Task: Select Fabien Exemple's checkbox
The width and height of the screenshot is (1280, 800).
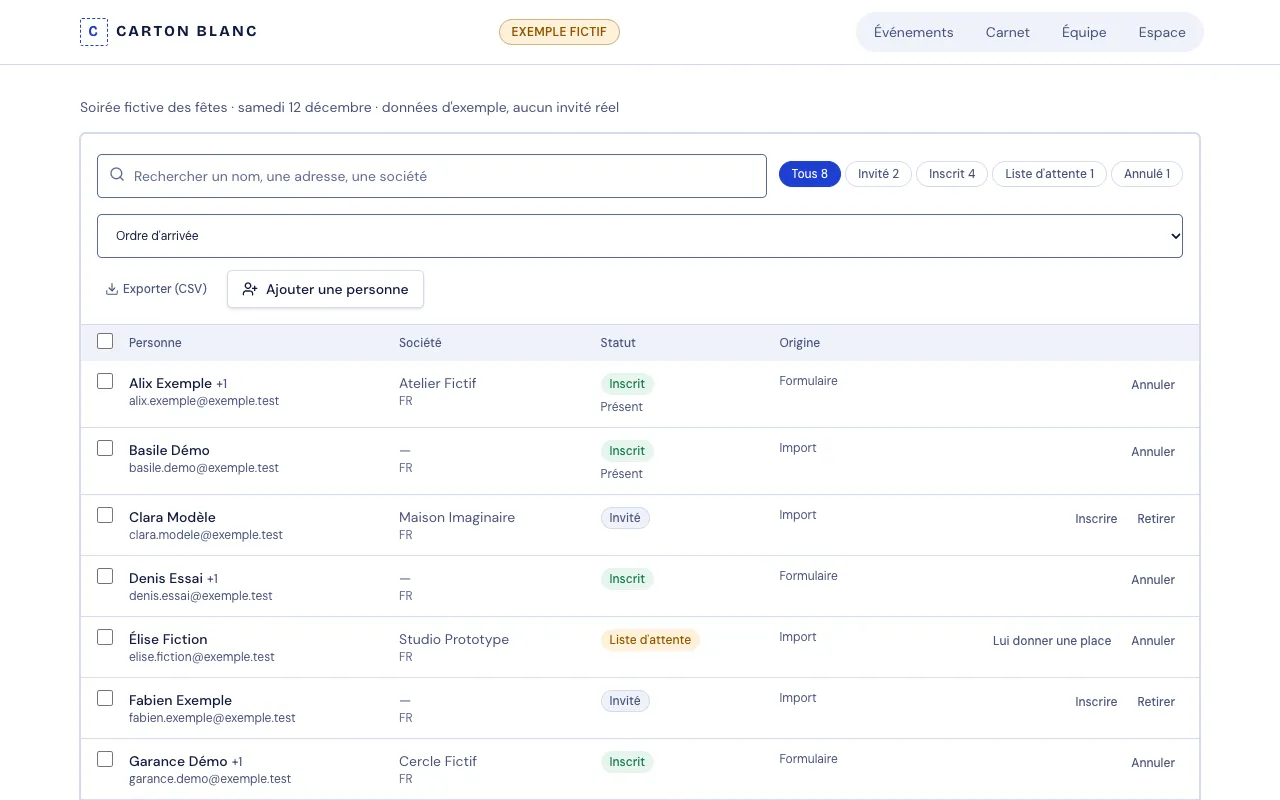Action: (105, 698)
